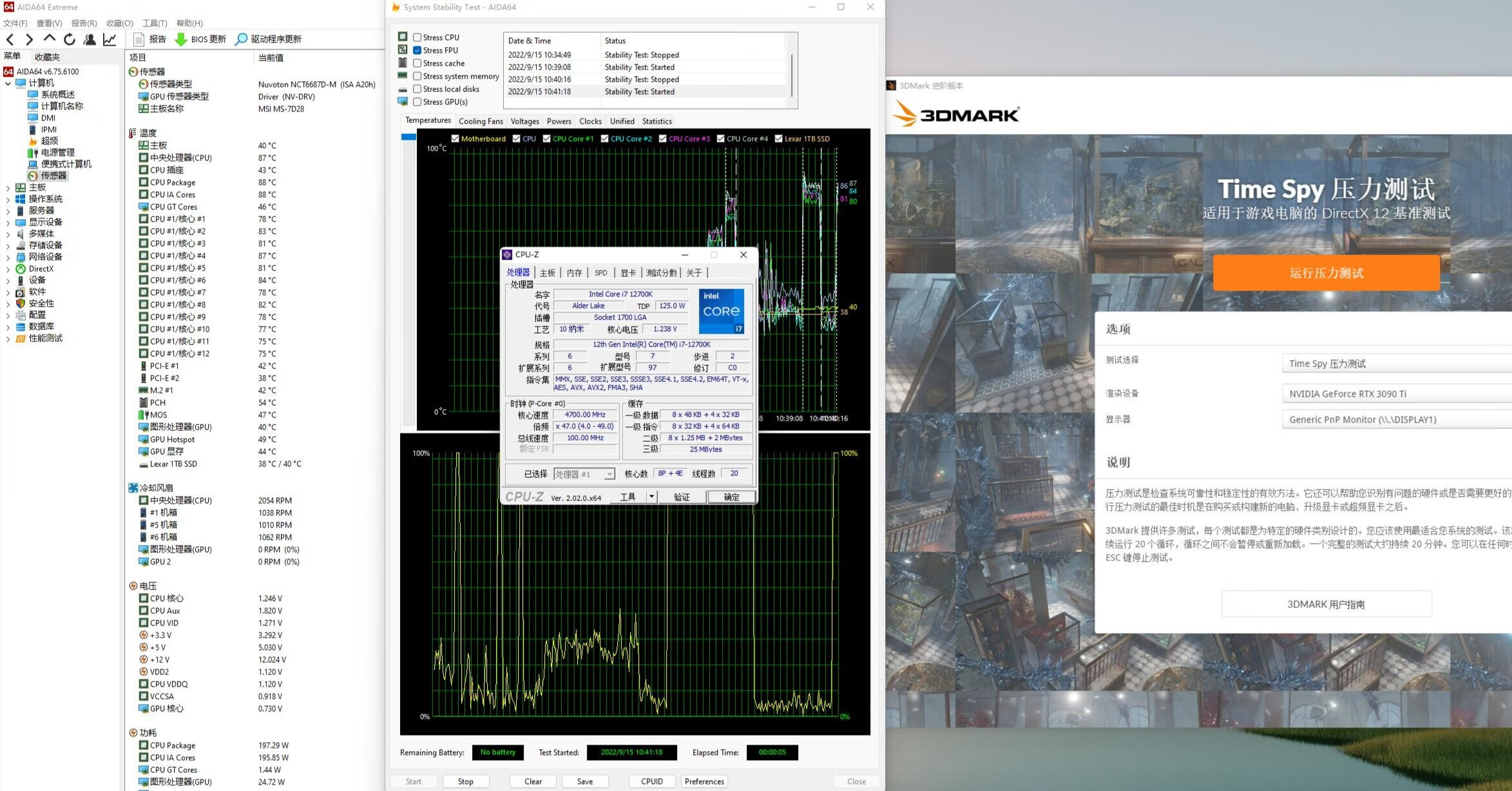
Task: Switch to the Voltages tab
Action: coord(524,121)
